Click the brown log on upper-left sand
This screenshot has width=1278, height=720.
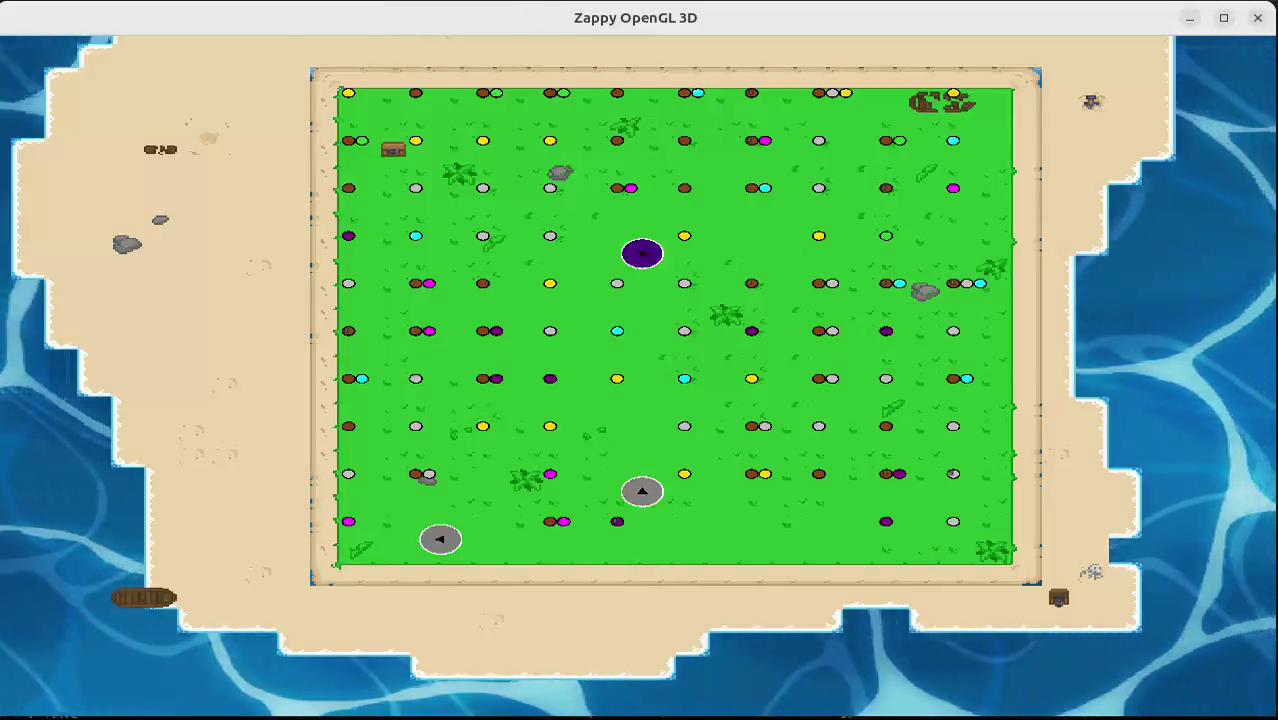(x=160, y=150)
